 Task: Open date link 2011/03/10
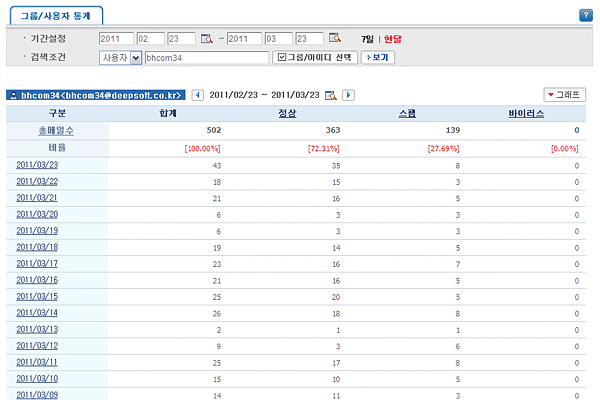37,379
